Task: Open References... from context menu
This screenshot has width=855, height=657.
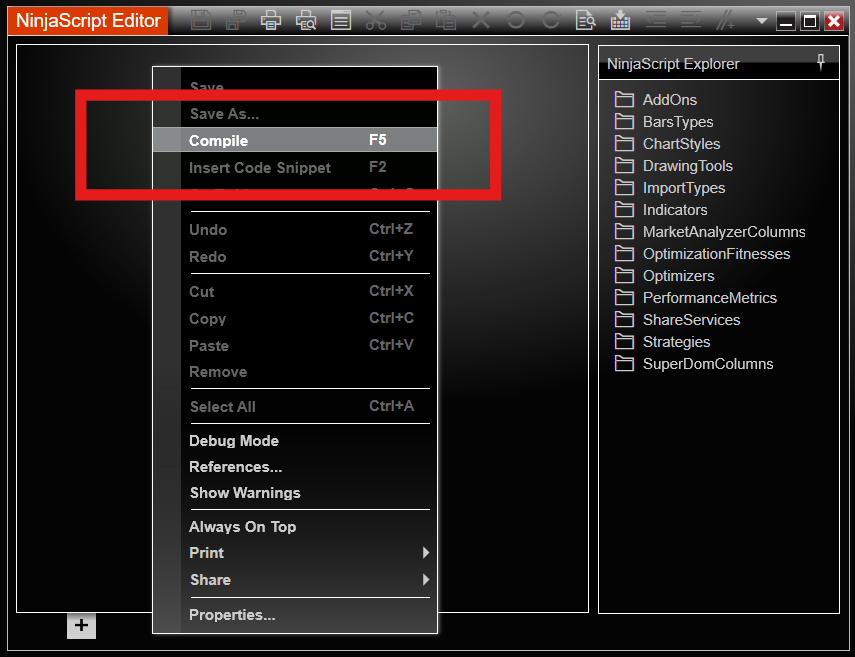Action: point(295,467)
